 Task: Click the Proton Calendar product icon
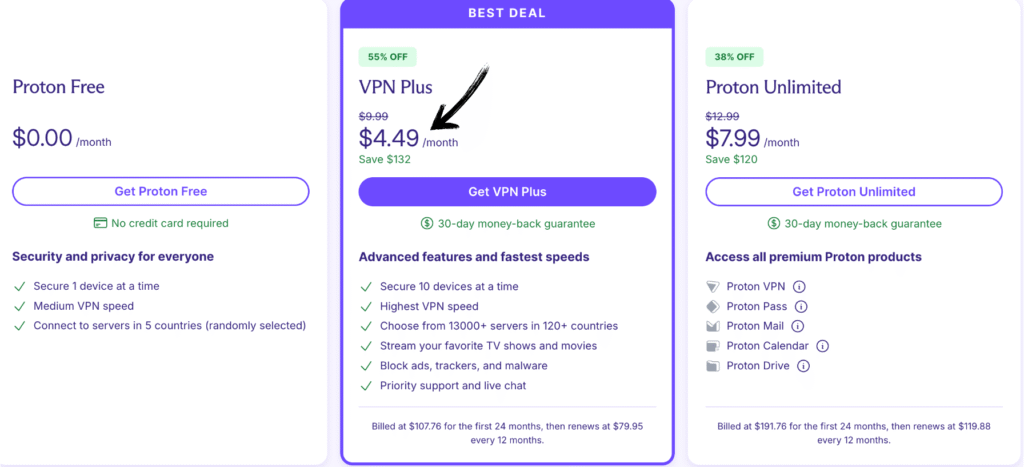click(x=713, y=346)
